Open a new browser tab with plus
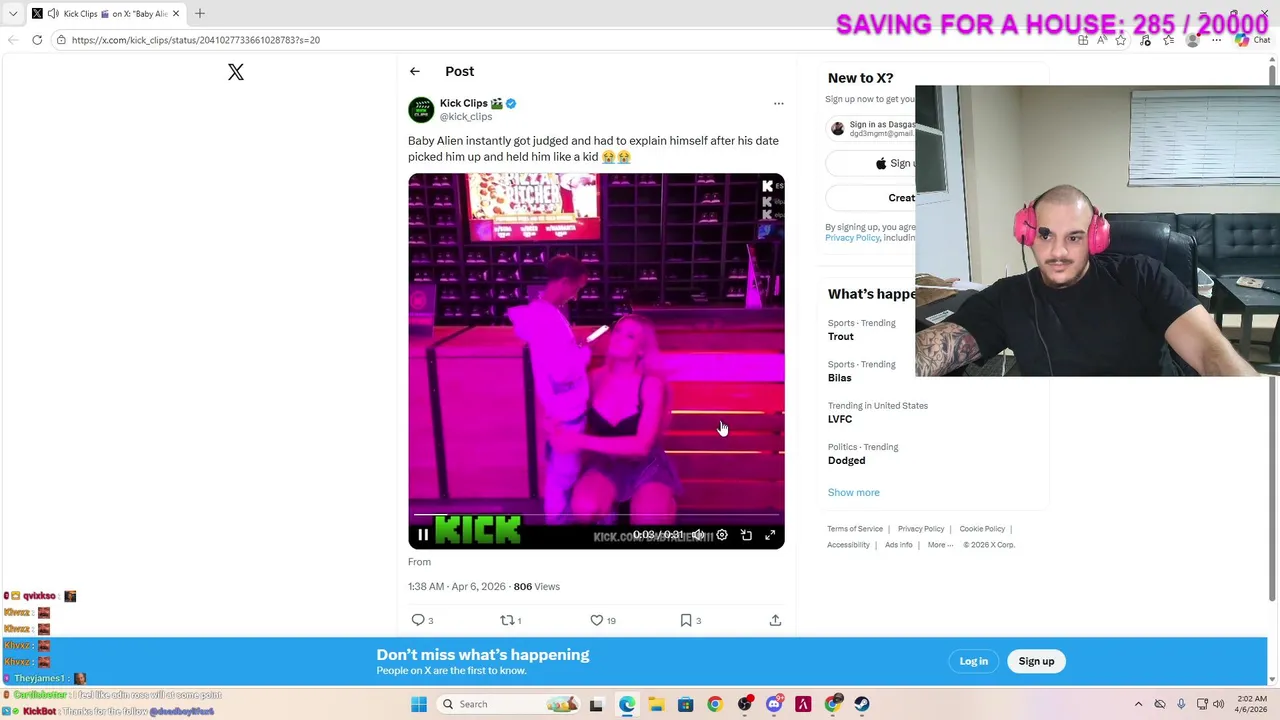 pos(200,14)
